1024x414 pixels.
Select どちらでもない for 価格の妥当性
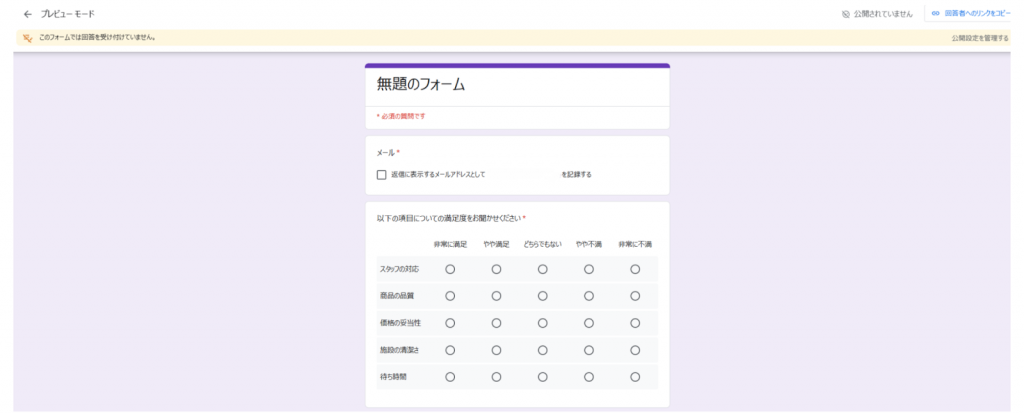[x=543, y=323]
